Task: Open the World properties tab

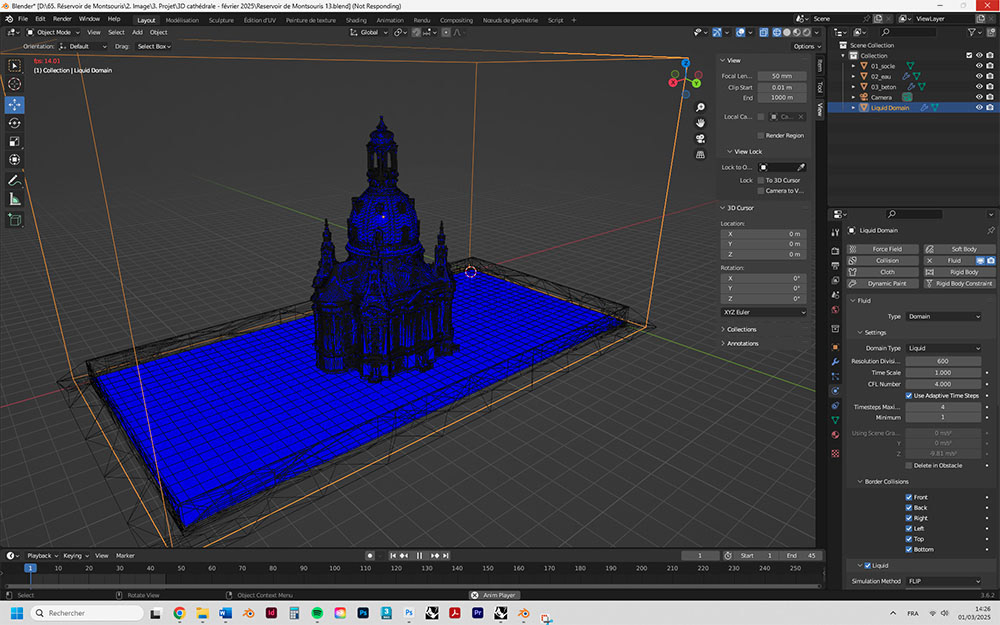Action: tap(835, 310)
